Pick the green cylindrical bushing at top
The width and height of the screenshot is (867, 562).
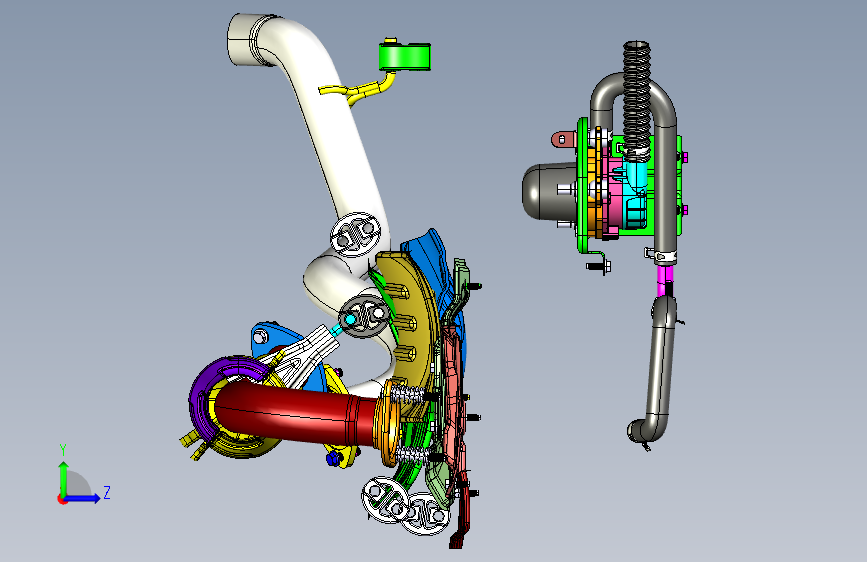coord(405,57)
